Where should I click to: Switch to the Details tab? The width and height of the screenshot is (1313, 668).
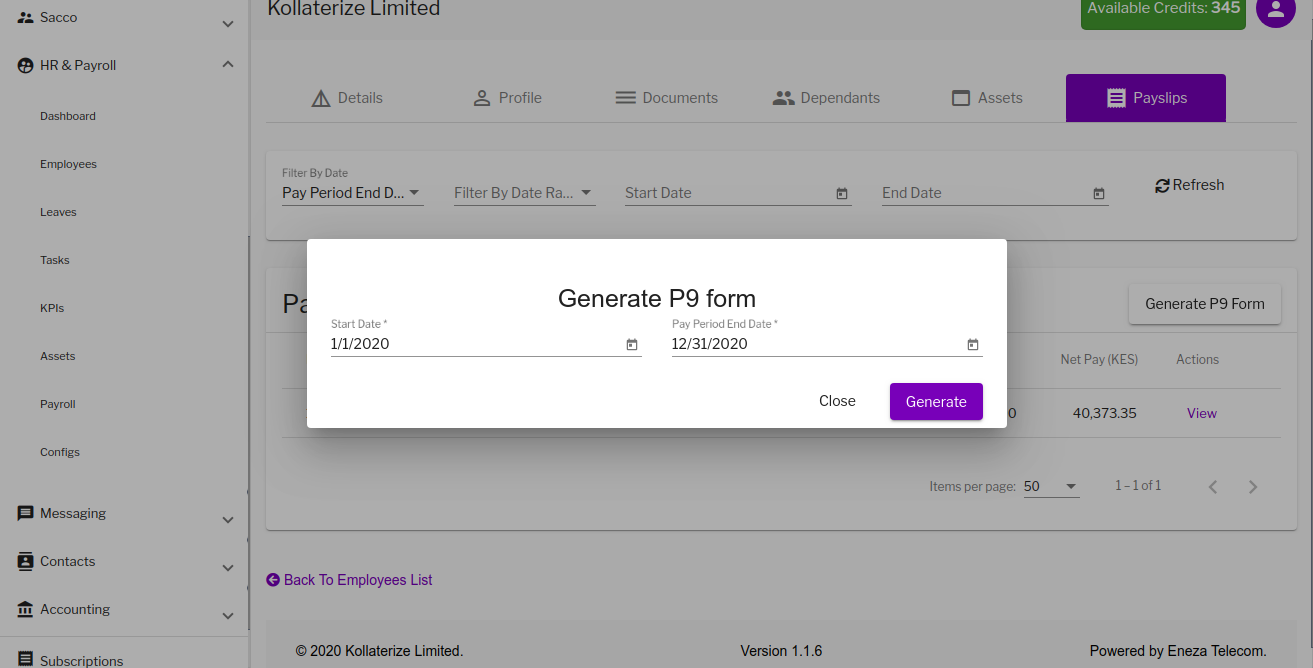(x=347, y=98)
